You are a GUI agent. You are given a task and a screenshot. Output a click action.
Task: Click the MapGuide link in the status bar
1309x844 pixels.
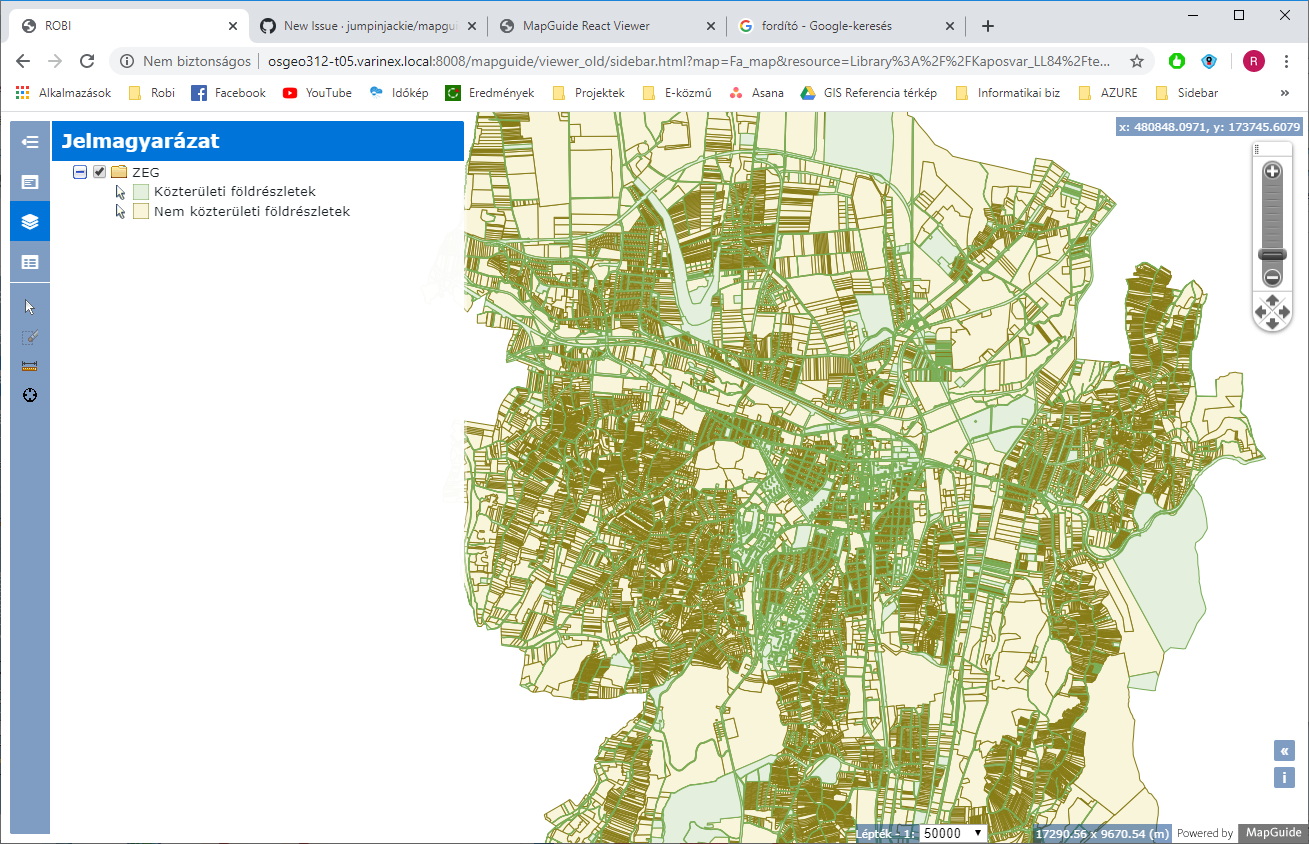click(x=1271, y=832)
